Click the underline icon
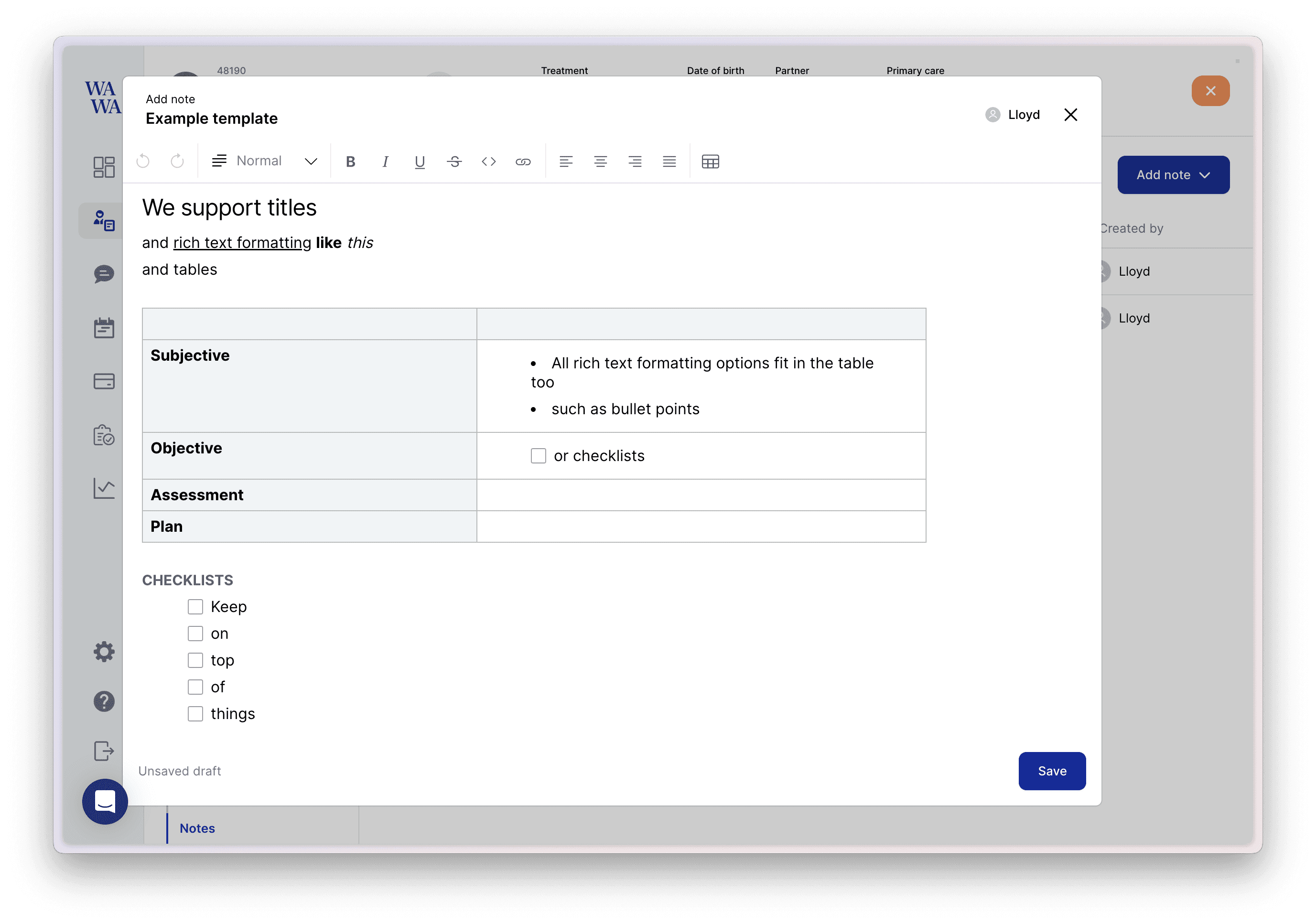Screen dimensions: 1316x924 (420, 161)
